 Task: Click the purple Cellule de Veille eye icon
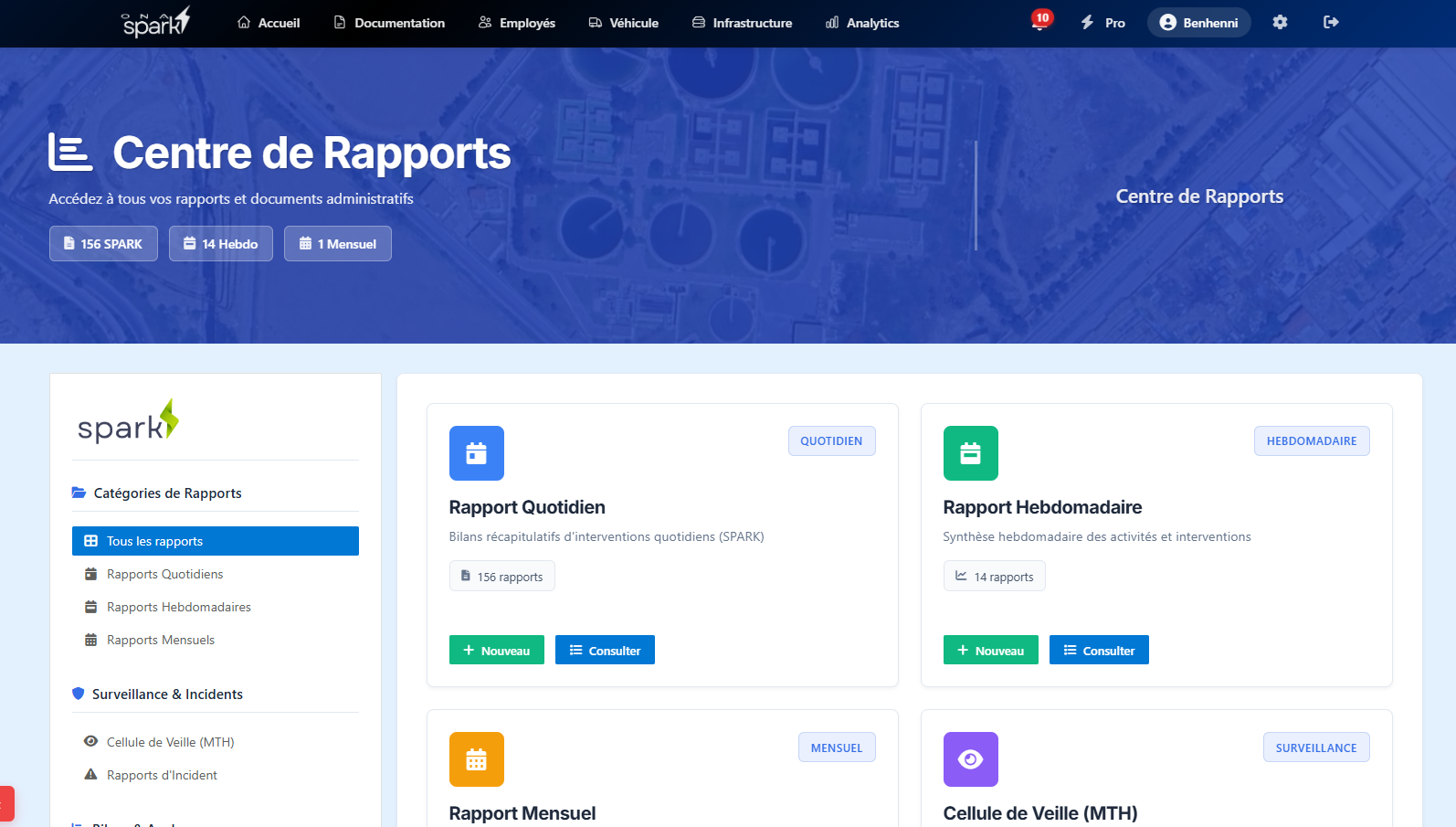970,759
